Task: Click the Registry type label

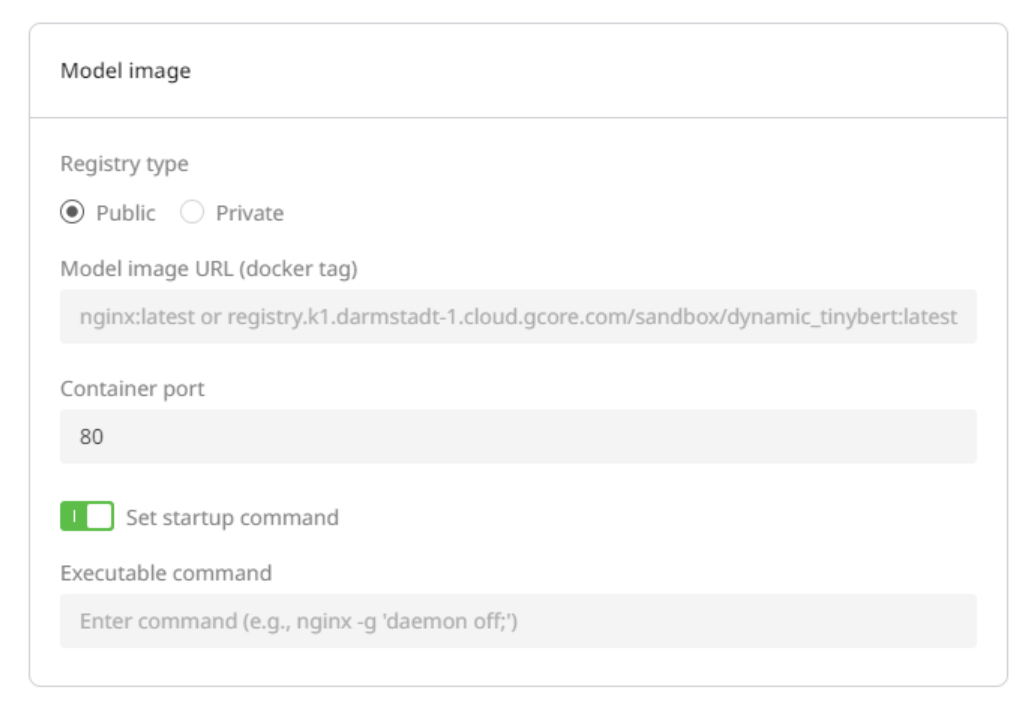Action: (x=124, y=163)
